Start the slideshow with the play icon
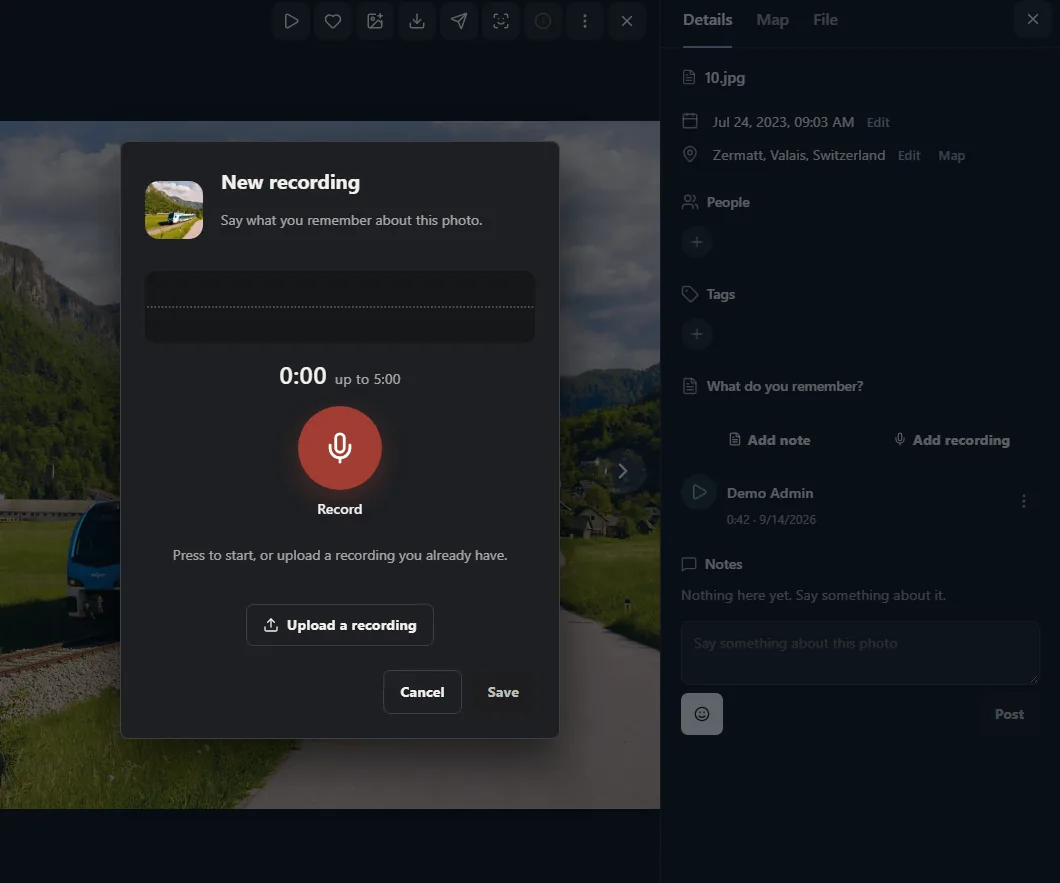Screen dimensions: 1060x883 (x=291, y=21)
